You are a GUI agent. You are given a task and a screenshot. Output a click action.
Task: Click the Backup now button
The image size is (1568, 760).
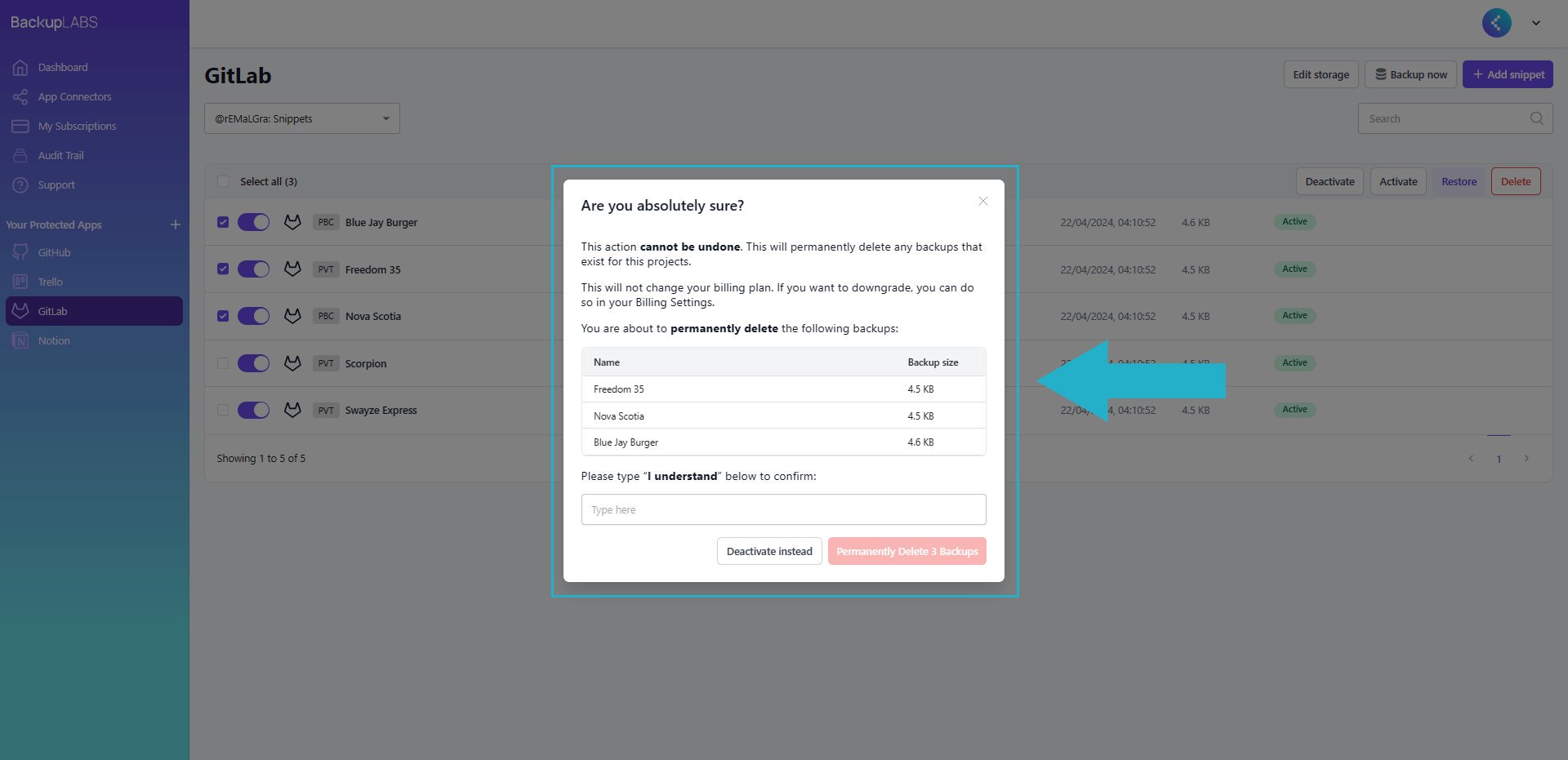[x=1411, y=74]
